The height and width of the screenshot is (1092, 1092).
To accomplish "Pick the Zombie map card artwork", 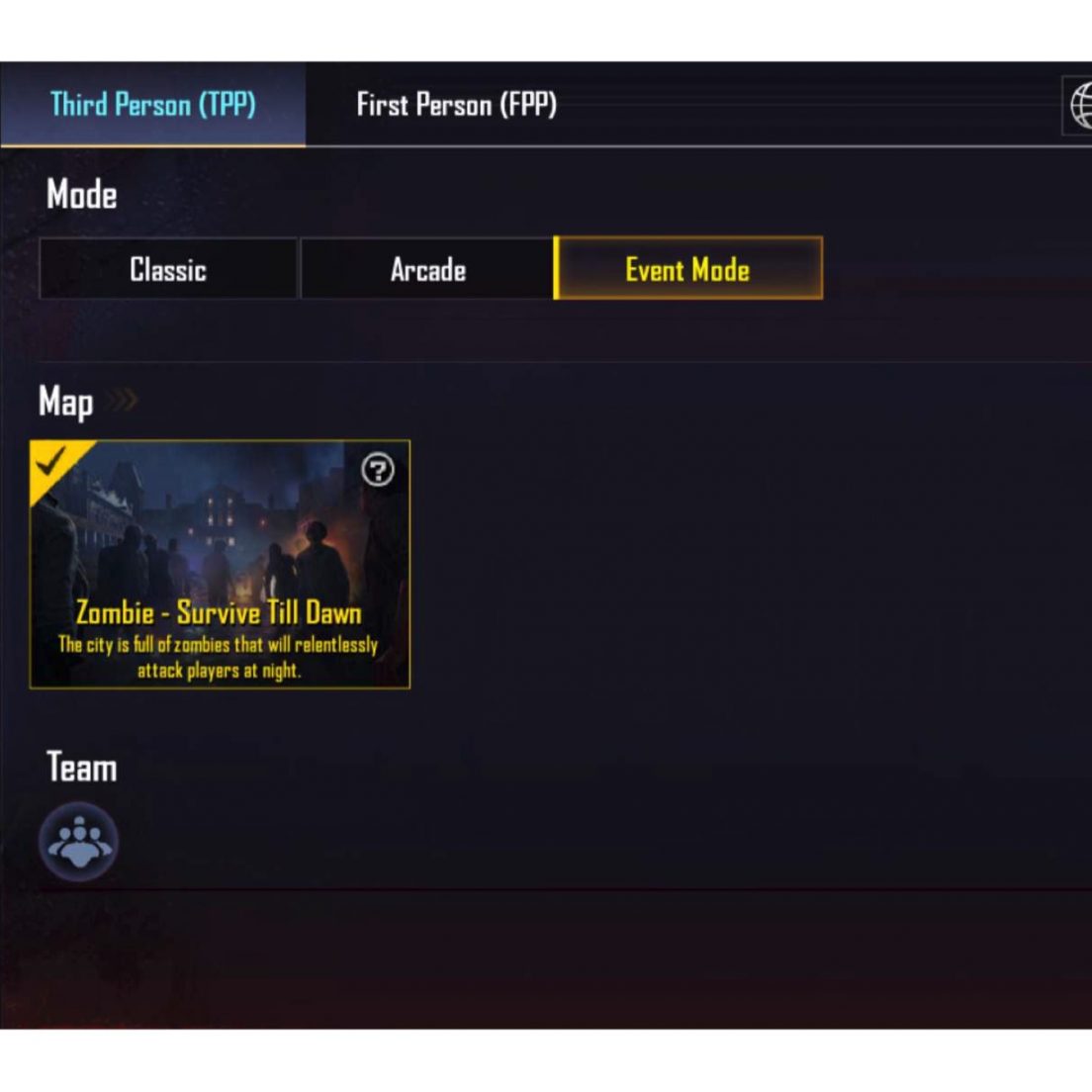I will [220, 564].
